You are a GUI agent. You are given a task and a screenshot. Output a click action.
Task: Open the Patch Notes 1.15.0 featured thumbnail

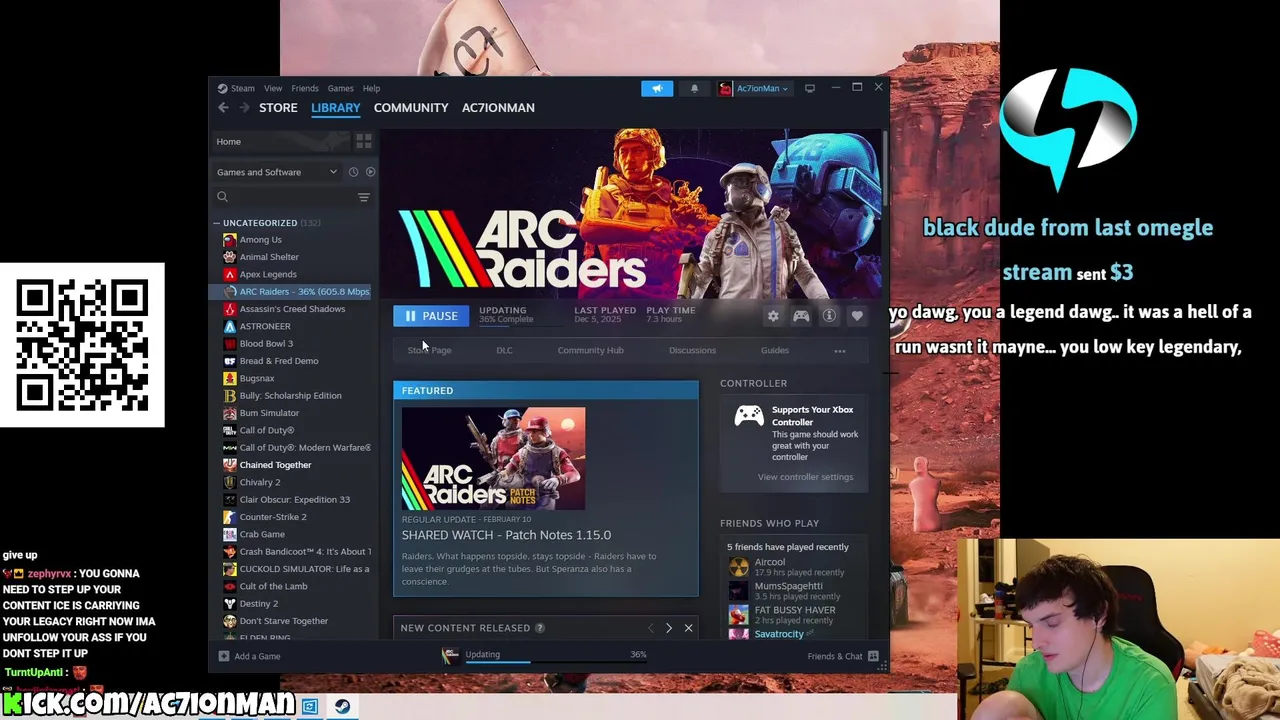coord(493,459)
